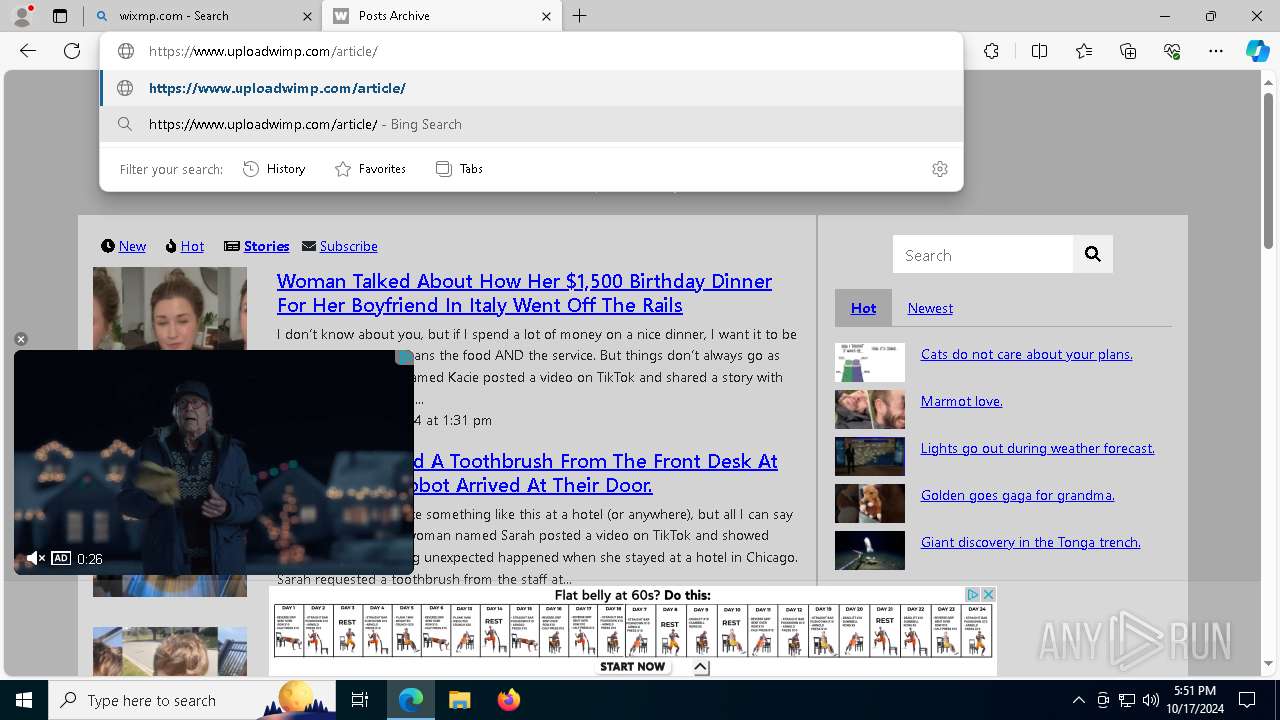Click in the address bar URL field
Screen dimensions: 1280x720
531,51
